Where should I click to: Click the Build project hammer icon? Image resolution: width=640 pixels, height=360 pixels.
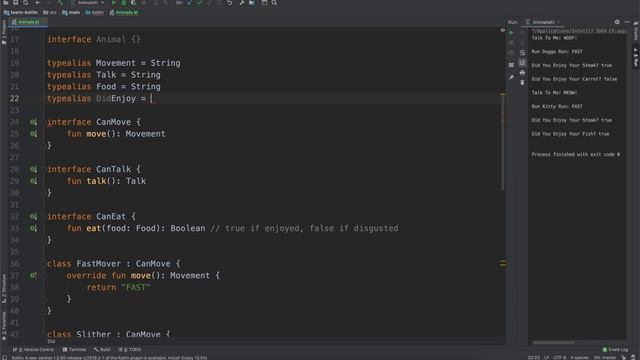coord(60,2)
